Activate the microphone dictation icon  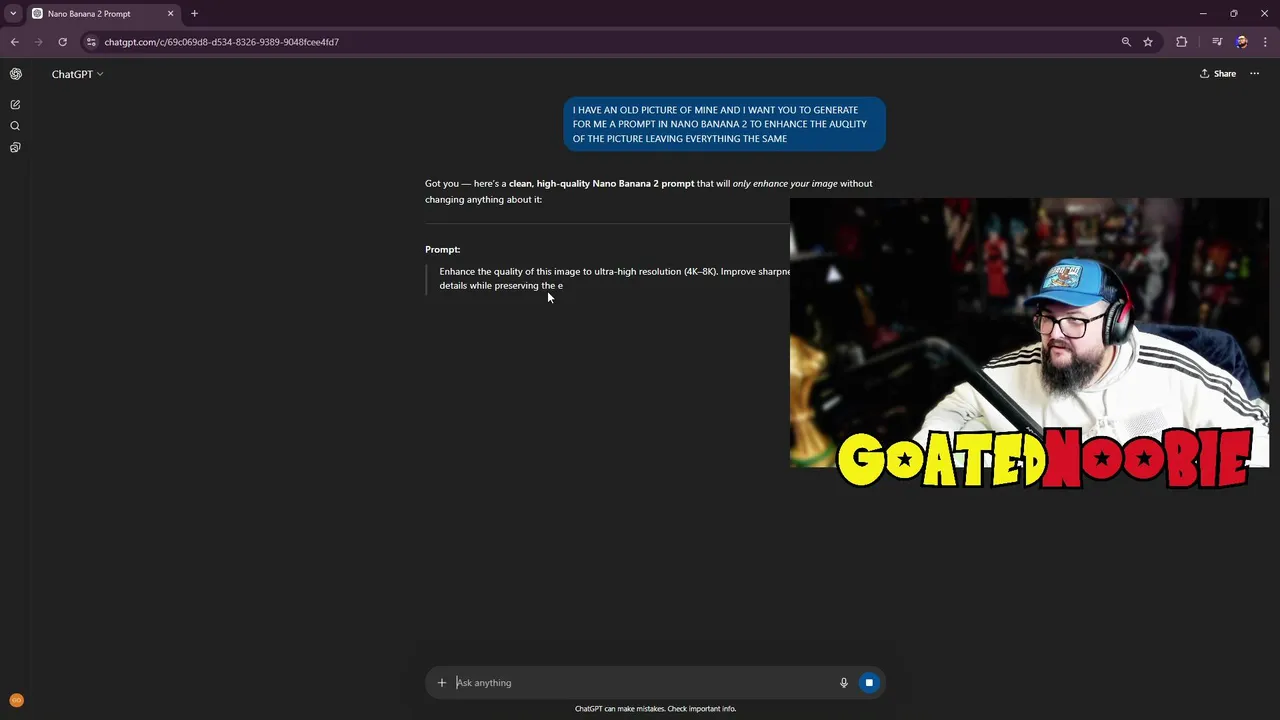click(843, 683)
